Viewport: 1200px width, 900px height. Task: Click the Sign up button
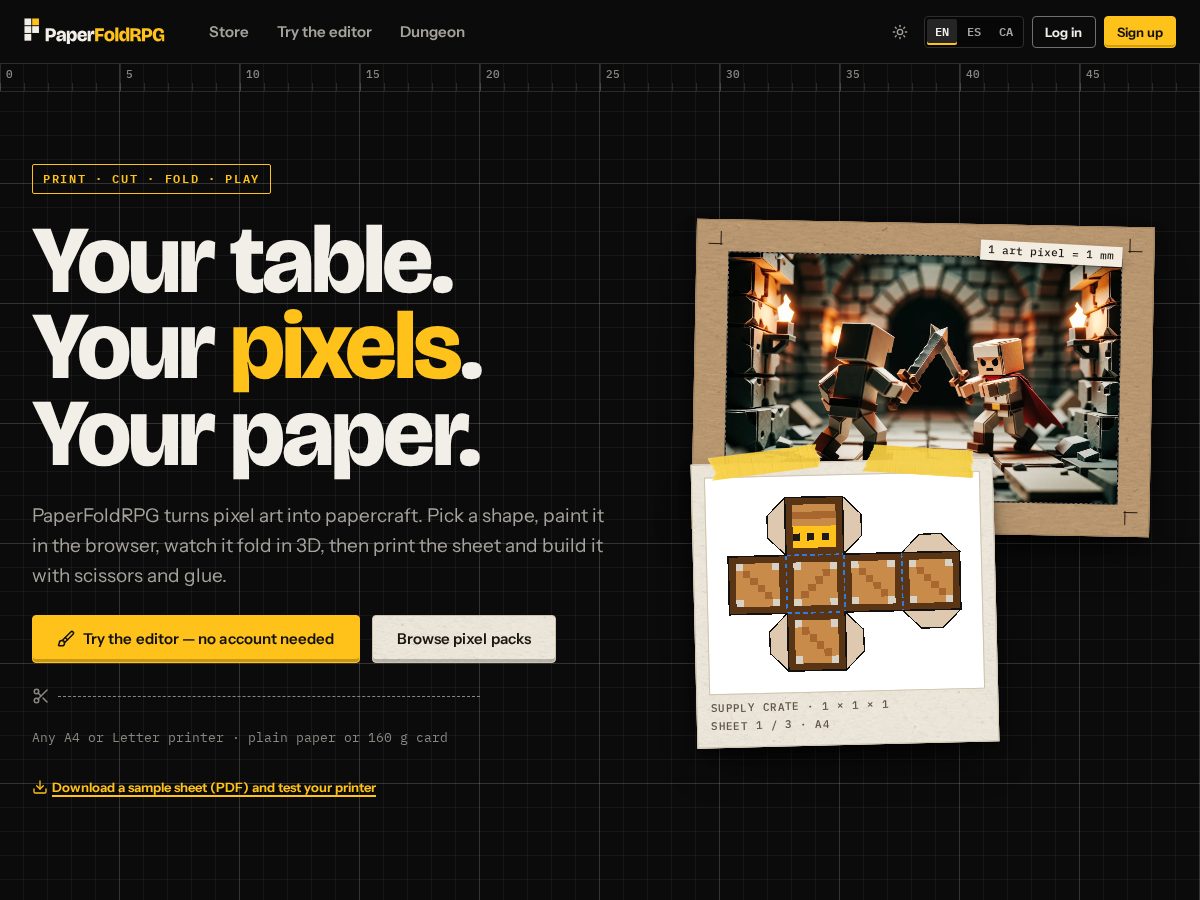(1140, 32)
